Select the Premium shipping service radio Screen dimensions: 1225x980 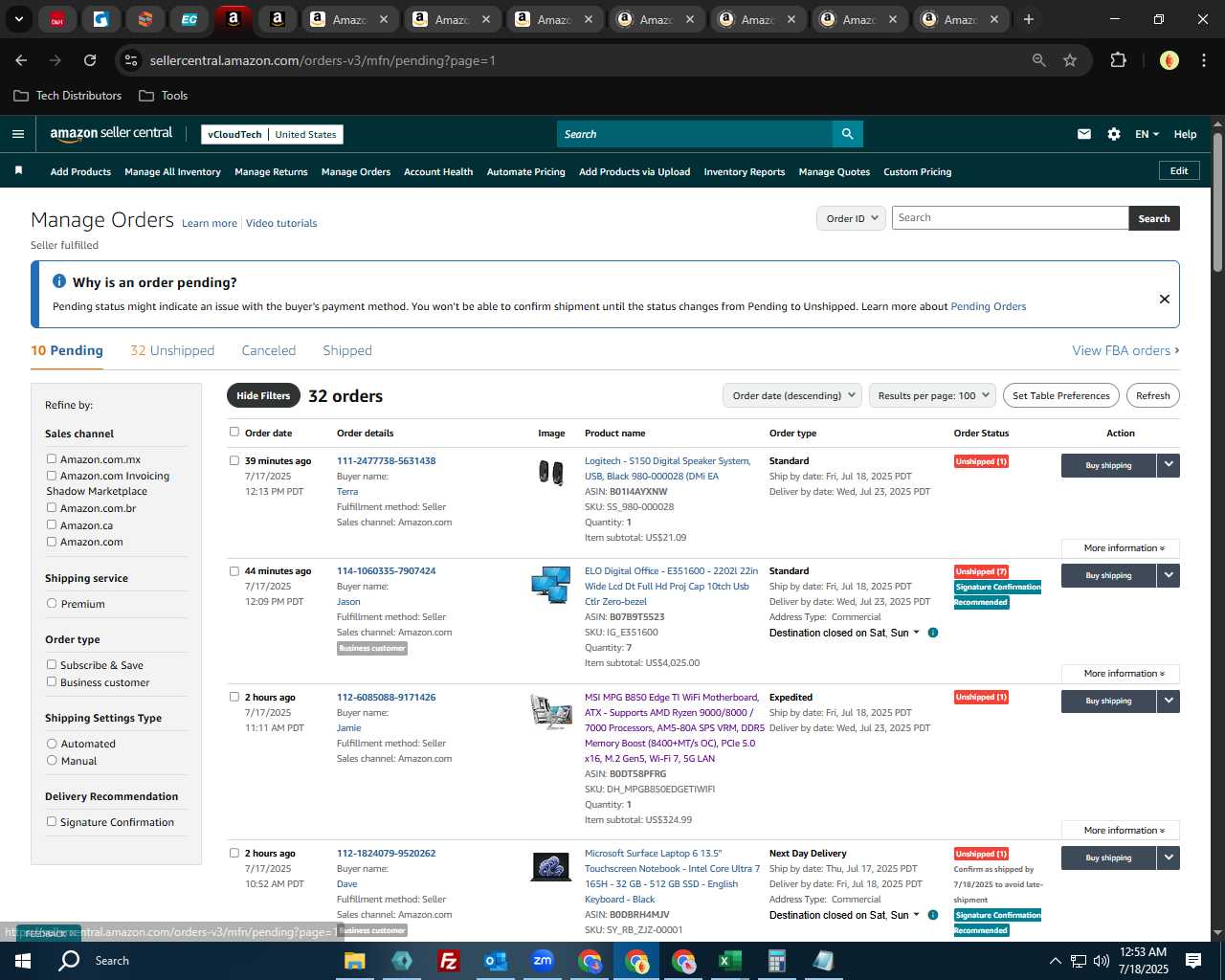[x=52, y=604]
